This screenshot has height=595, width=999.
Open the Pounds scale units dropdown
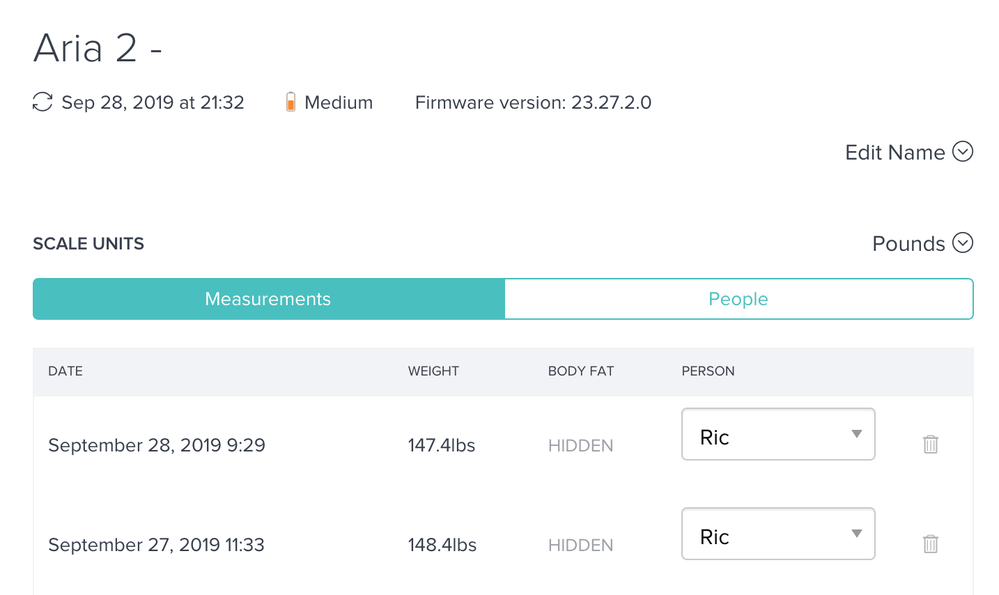[908, 243]
